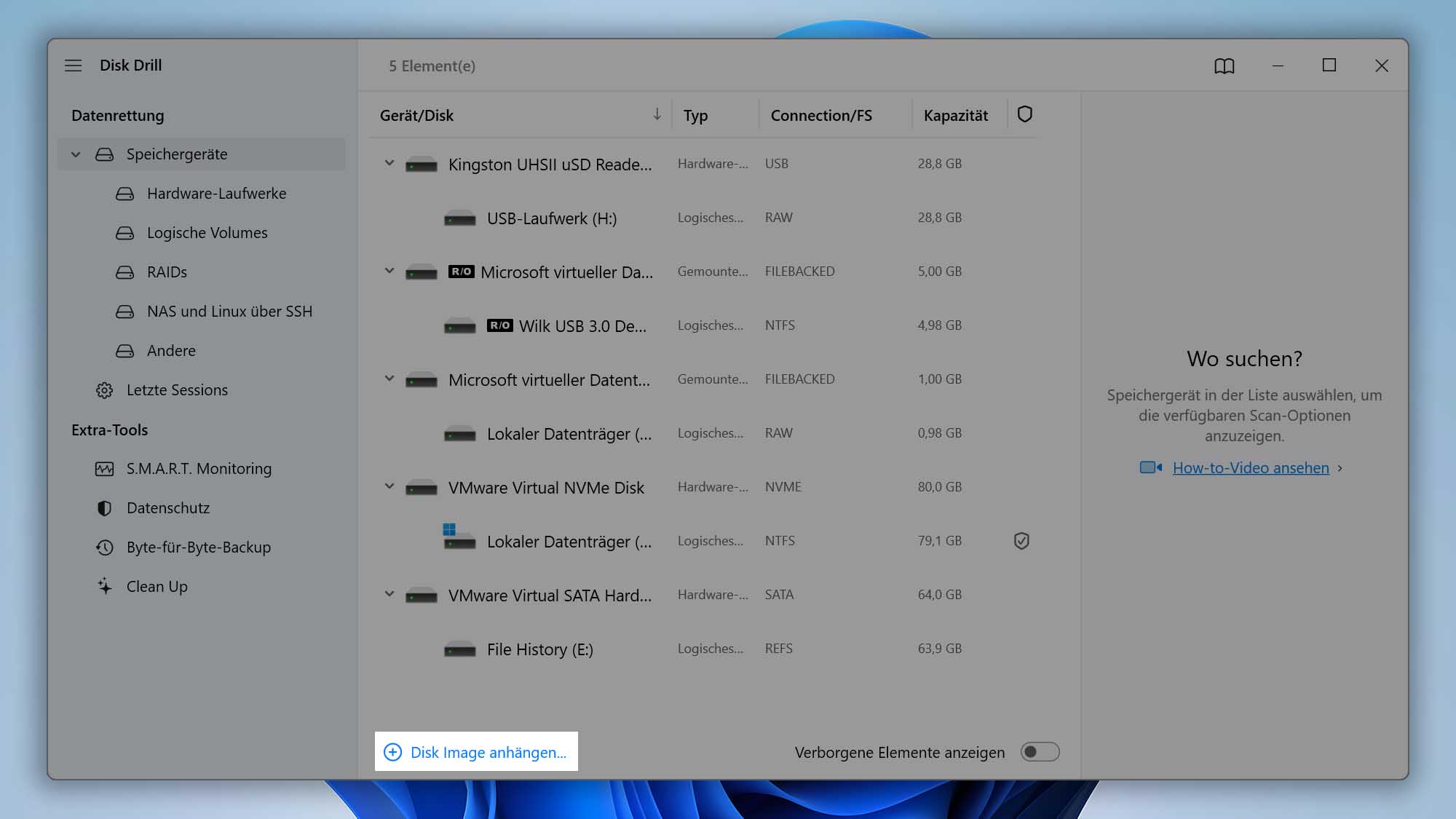The image size is (1456, 819).
Task: Click the shield checkmark on 79,1 GB row
Action: (x=1021, y=541)
